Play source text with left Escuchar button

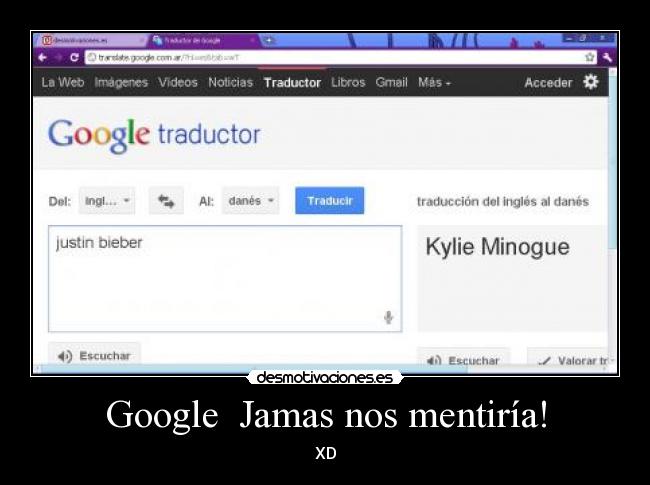(95, 355)
